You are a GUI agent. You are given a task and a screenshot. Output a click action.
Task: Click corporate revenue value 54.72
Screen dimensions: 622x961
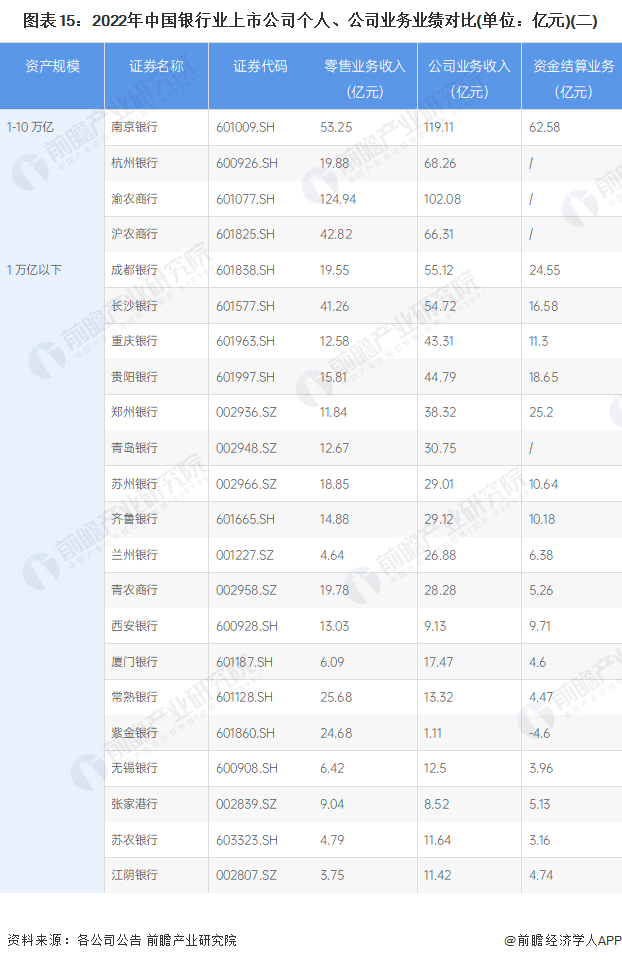click(440, 306)
